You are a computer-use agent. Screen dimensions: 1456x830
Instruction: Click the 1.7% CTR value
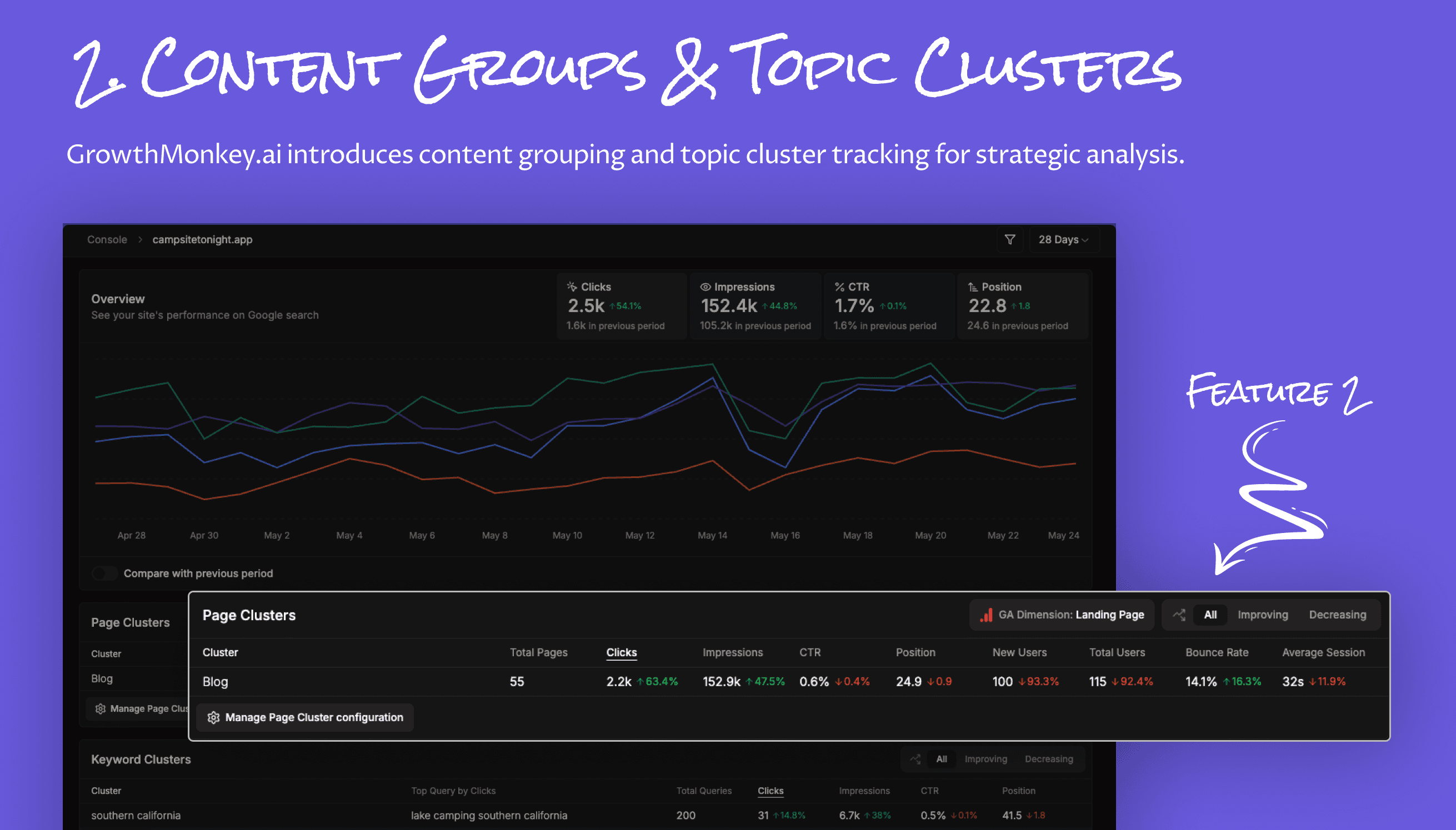coord(854,306)
